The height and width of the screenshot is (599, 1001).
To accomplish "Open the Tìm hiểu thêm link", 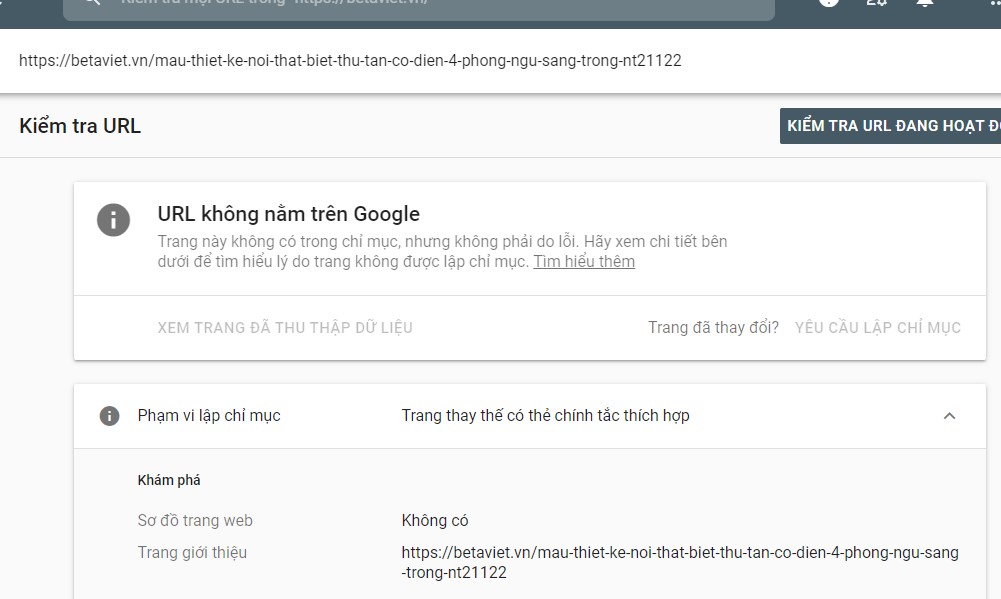I will pos(584,262).
